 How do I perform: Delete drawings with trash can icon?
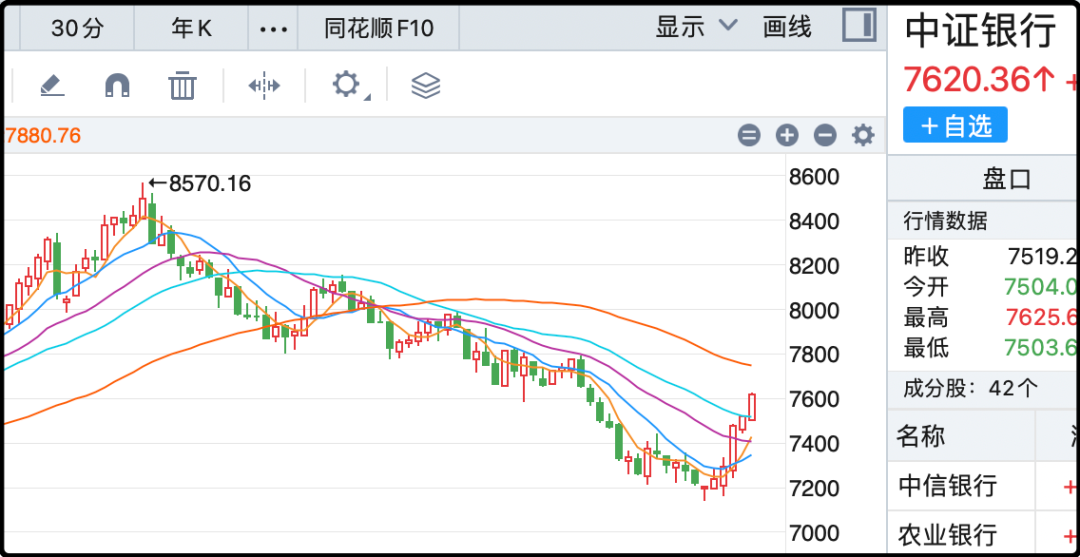point(183,85)
